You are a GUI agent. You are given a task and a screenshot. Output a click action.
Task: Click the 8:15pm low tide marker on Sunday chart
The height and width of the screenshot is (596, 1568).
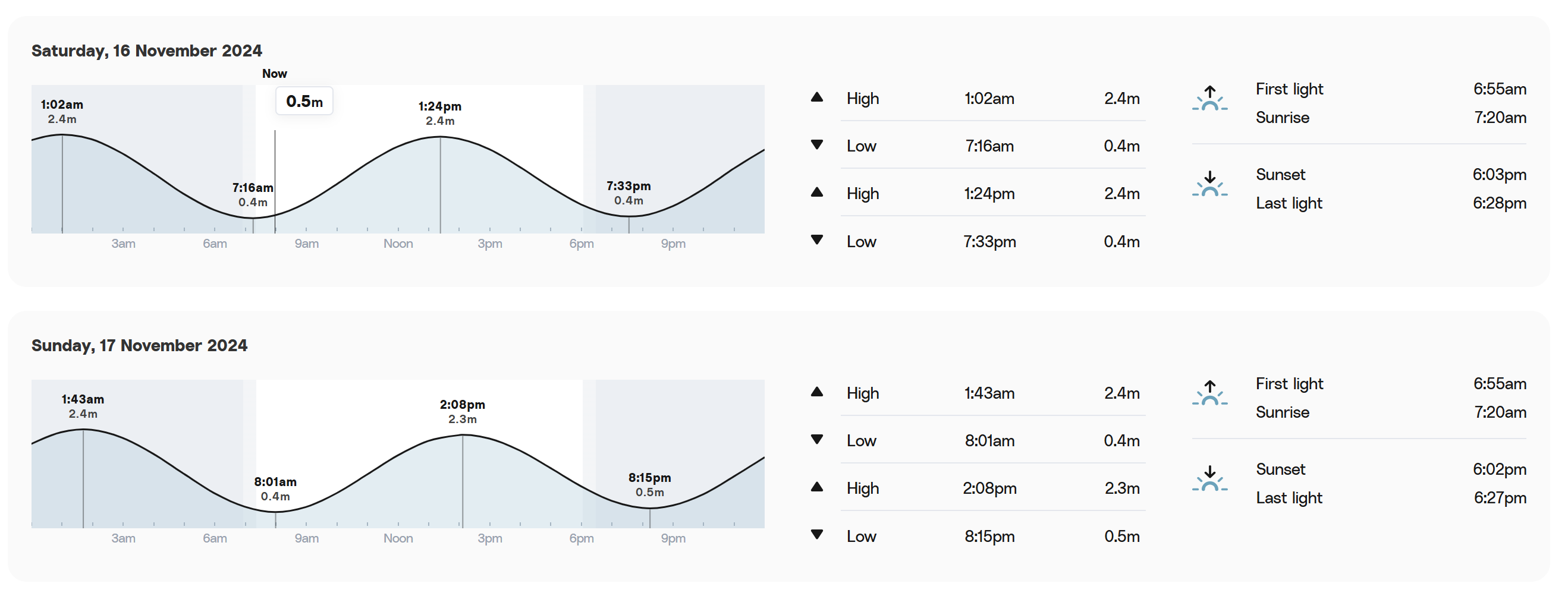click(x=649, y=509)
